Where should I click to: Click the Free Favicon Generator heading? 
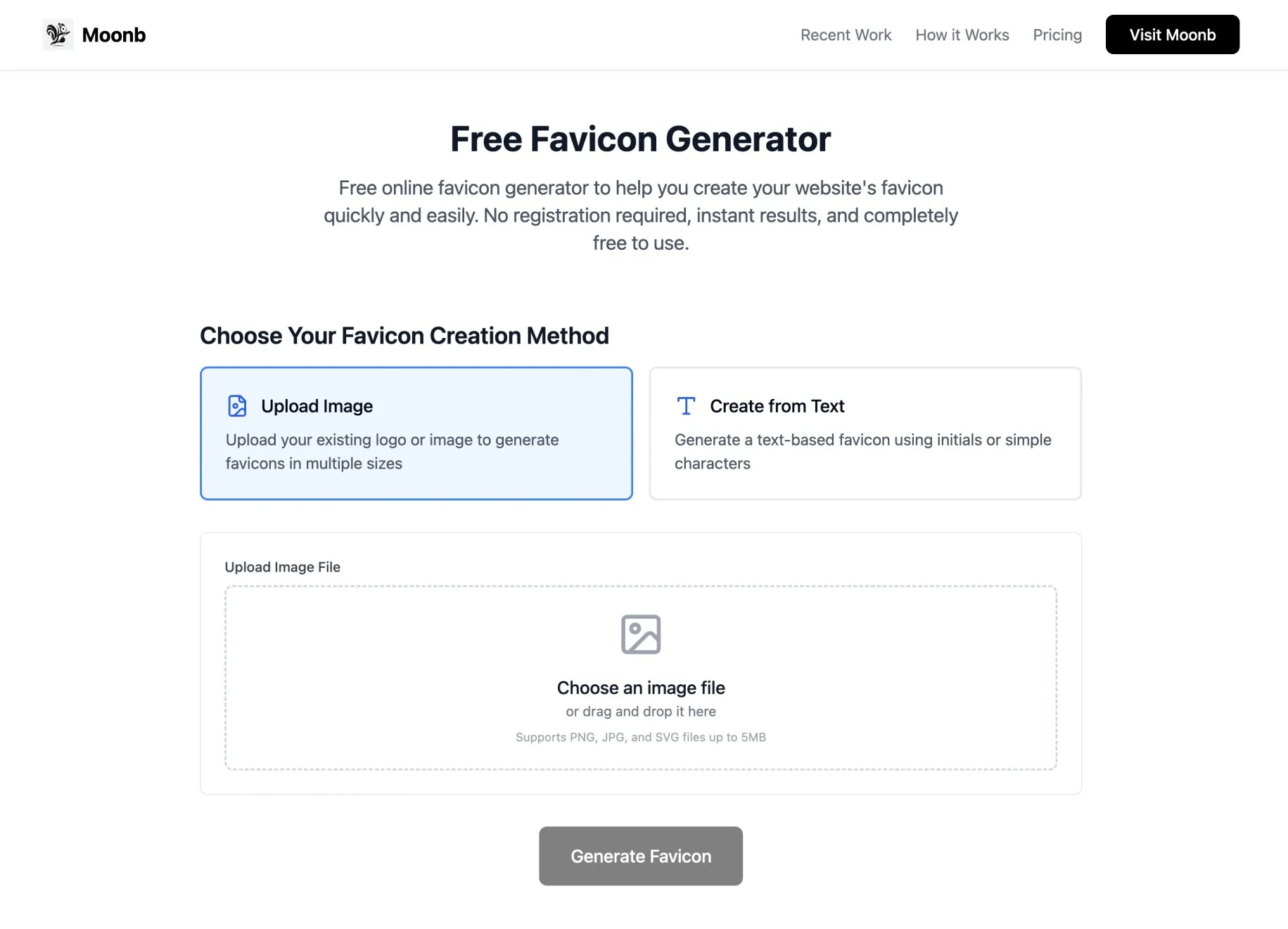640,139
